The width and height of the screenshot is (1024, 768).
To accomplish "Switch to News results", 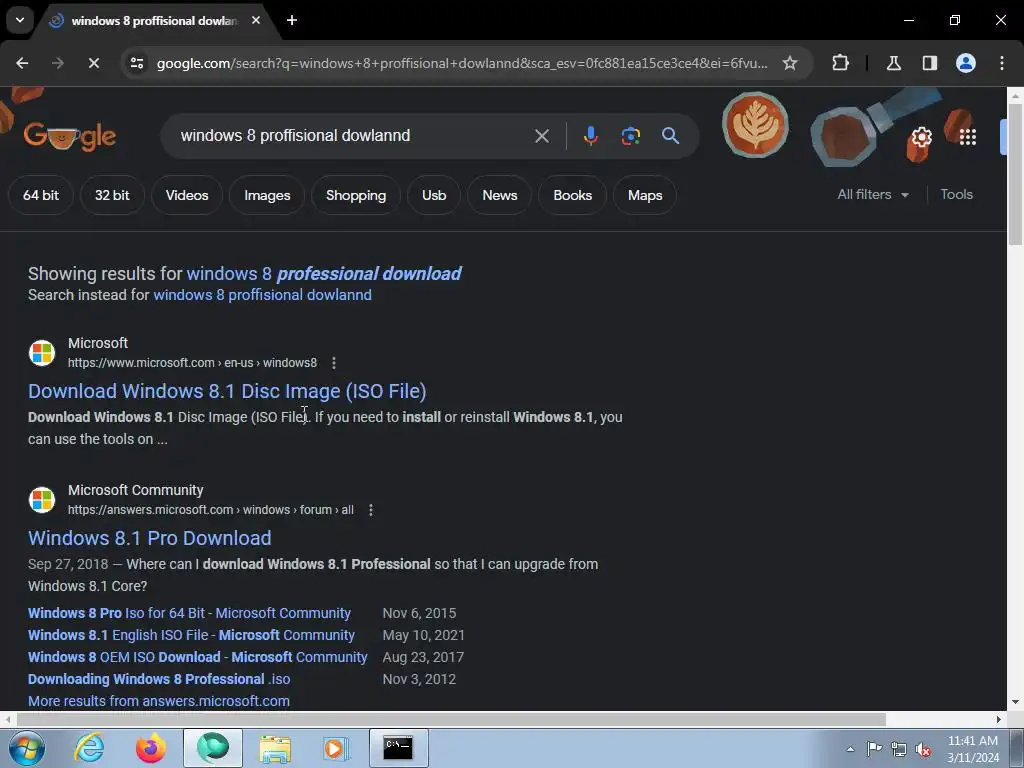I will pos(500,195).
